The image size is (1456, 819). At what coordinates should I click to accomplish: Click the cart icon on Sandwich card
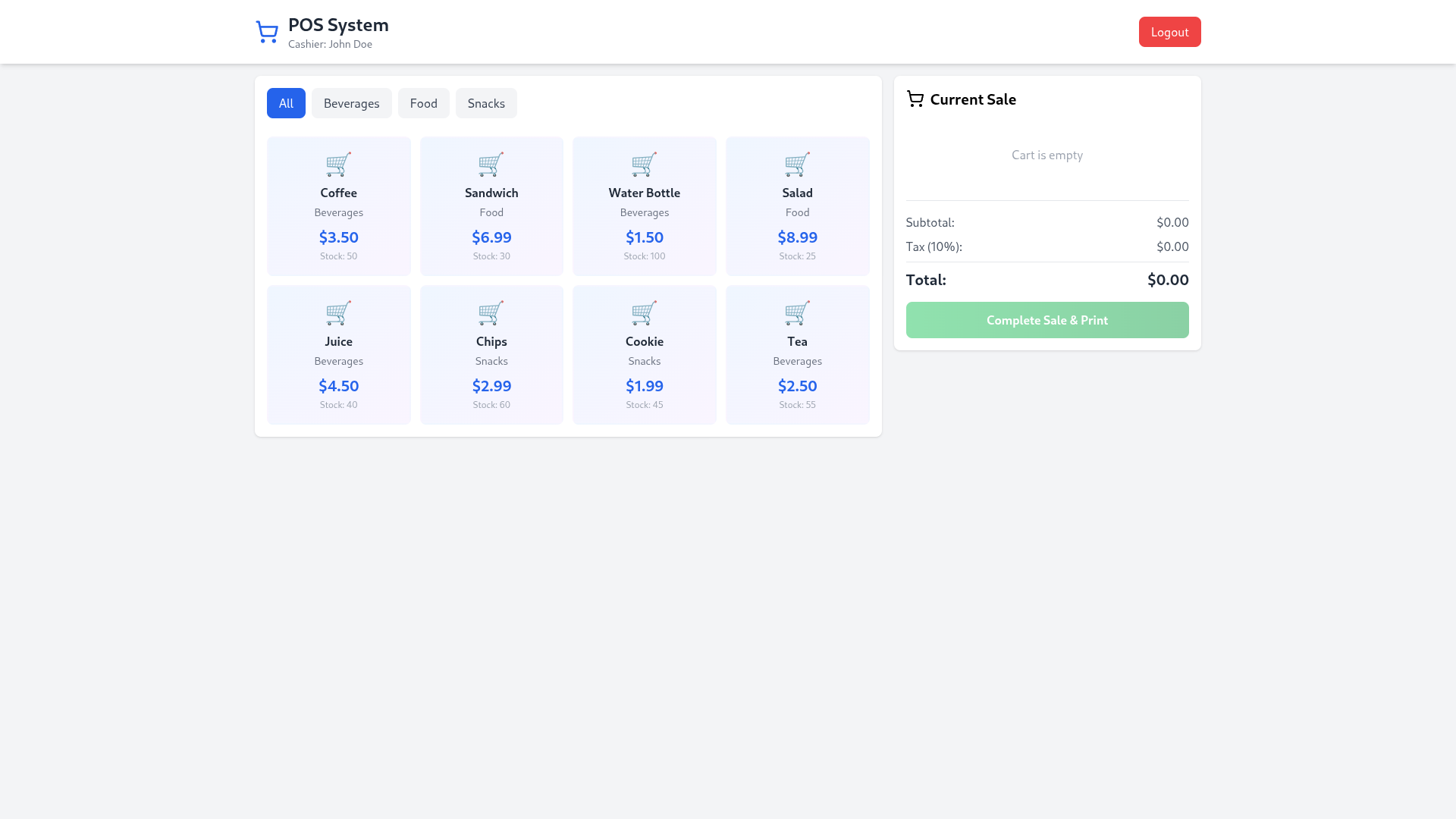coord(491,164)
